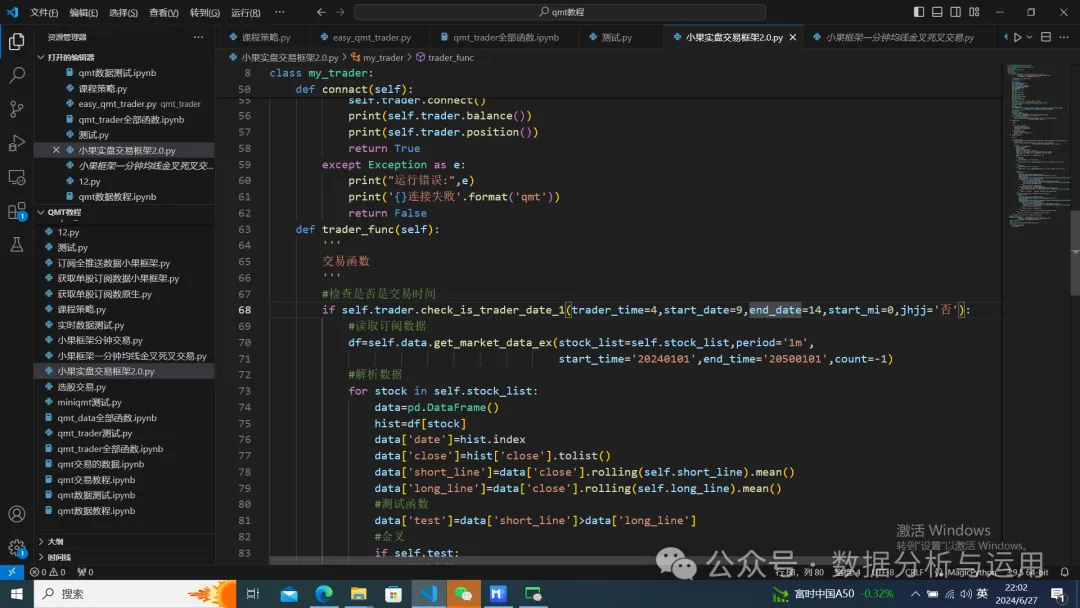Open the Testing flask view
This screenshot has height=608, width=1080.
17,244
